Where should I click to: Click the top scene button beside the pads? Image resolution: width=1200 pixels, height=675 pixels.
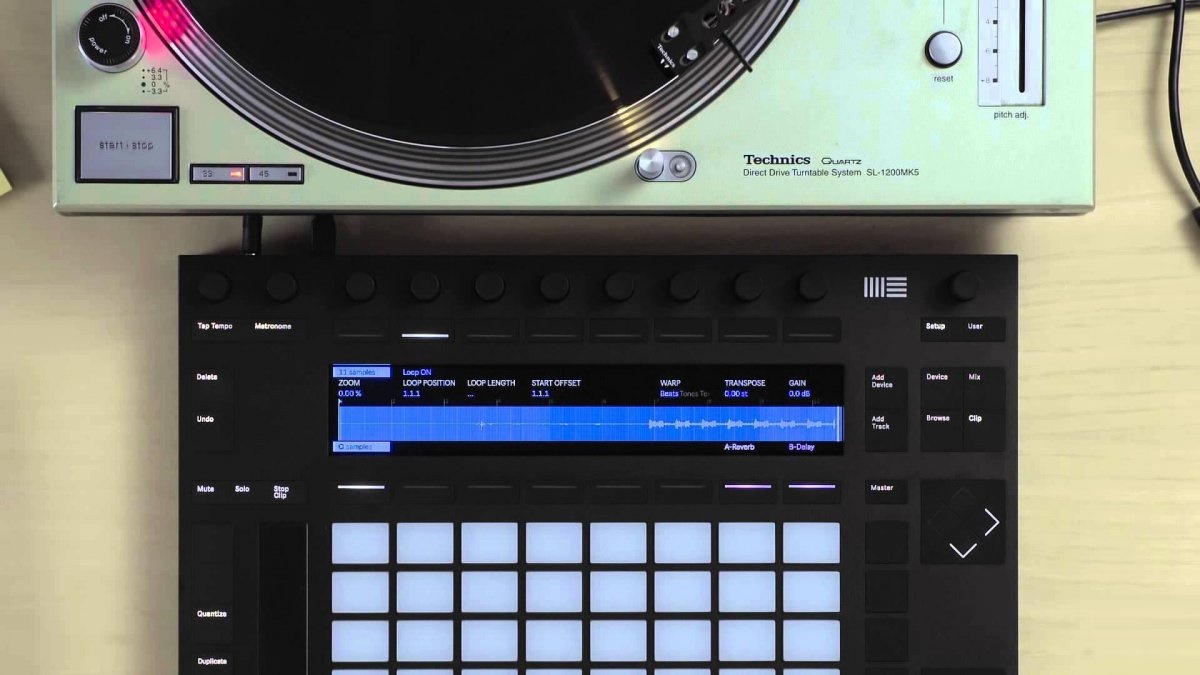tap(887, 543)
